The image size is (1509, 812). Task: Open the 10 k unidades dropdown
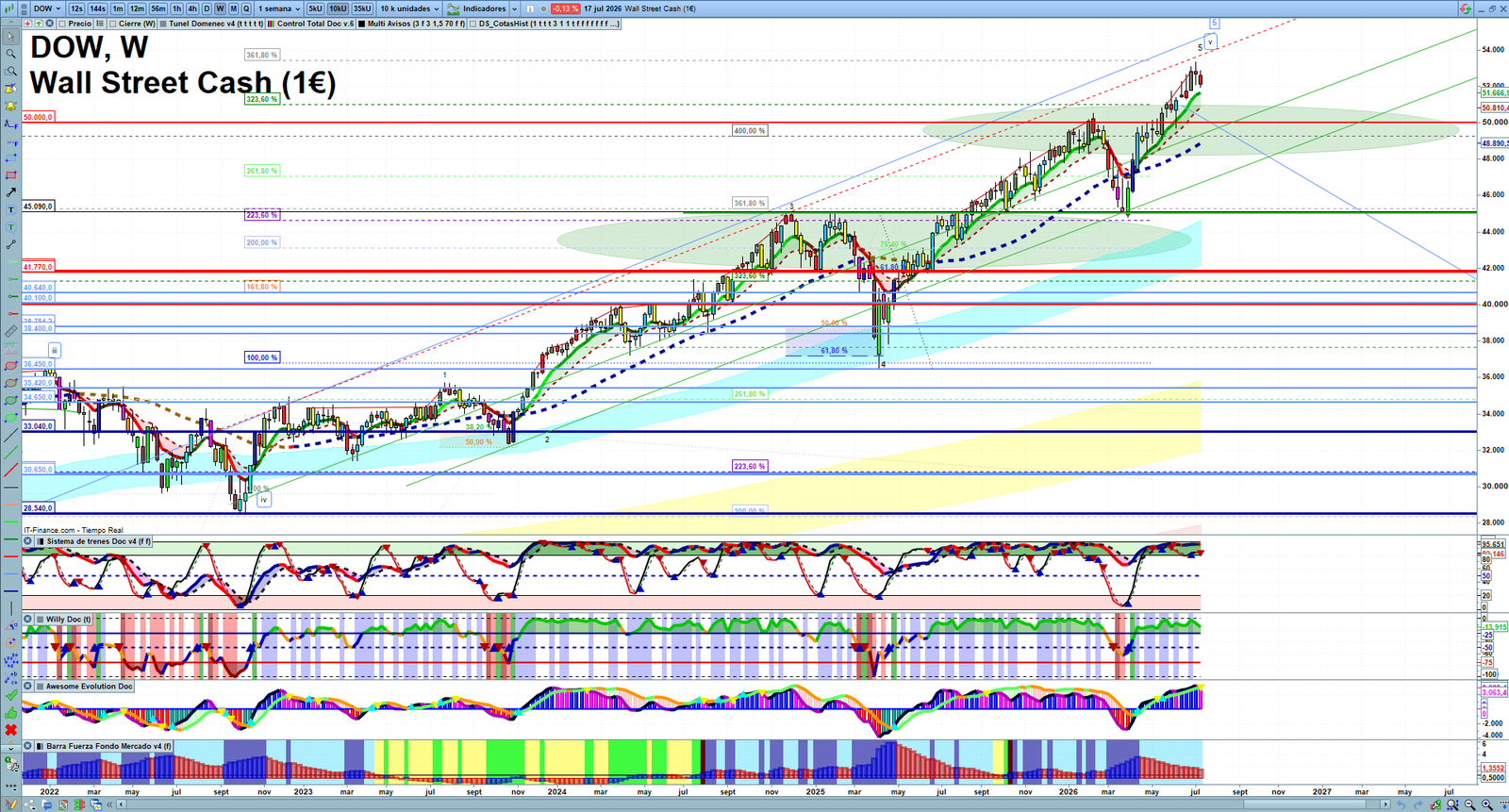coord(409,8)
